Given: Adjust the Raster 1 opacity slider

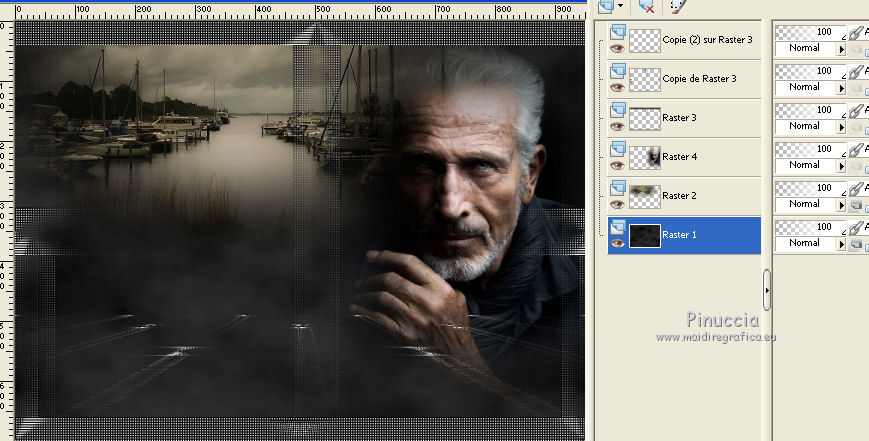Looking at the screenshot, I should (810, 227).
